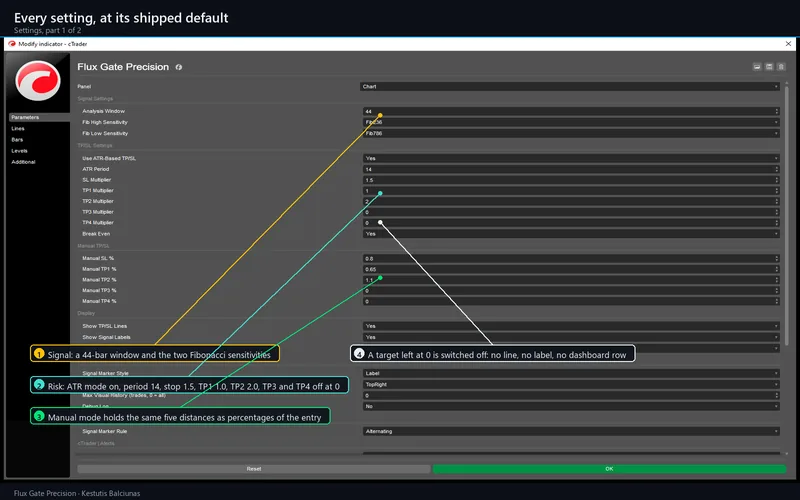Image resolution: width=800 pixels, height=500 pixels.
Task: Click the SL Multiplier field with 1.5
Action: tap(569, 180)
